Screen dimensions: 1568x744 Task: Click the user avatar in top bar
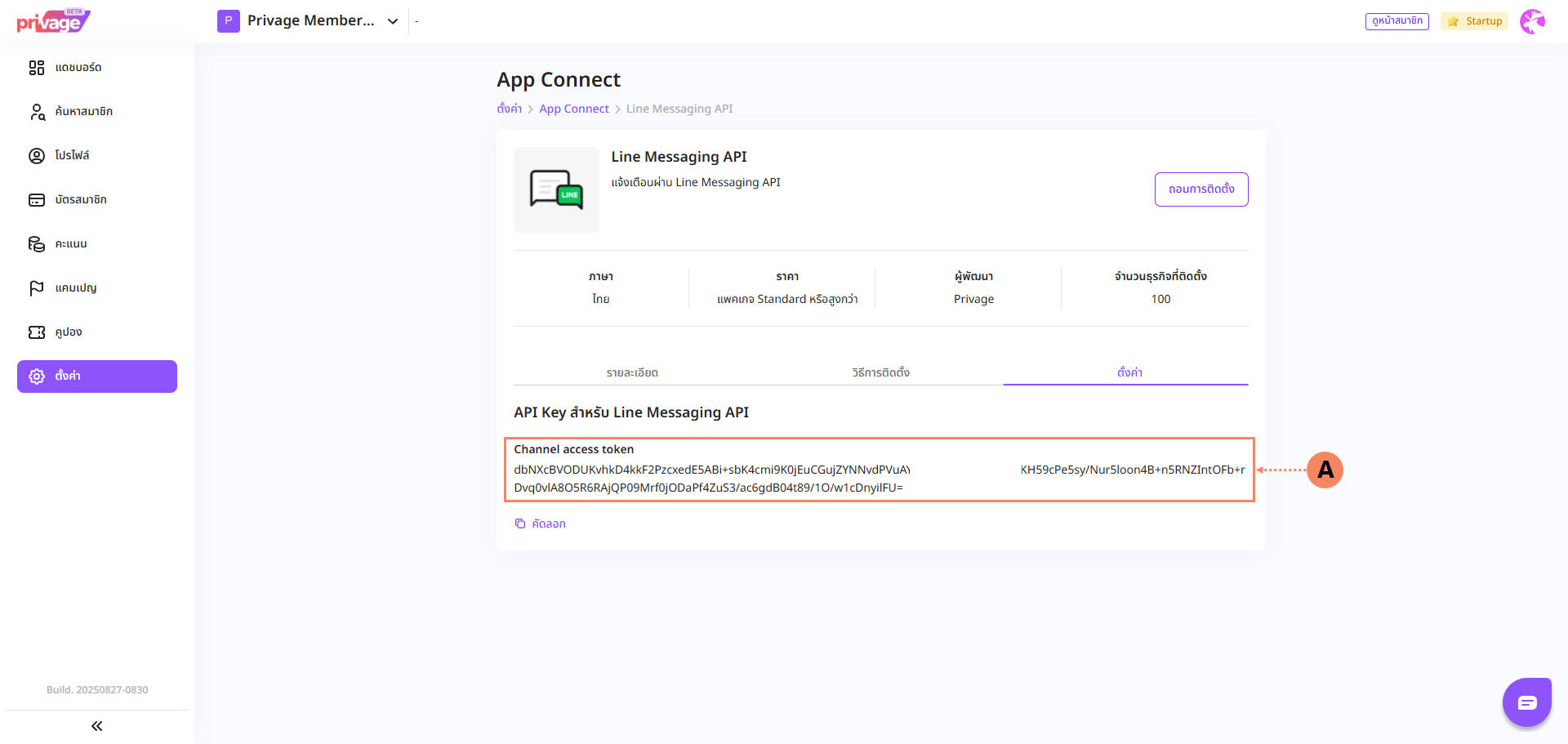click(x=1532, y=21)
